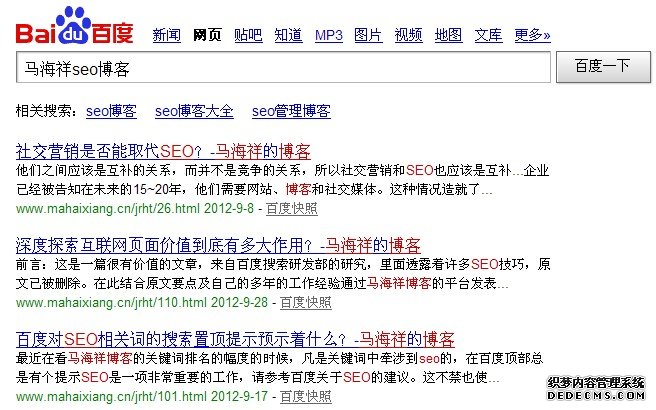The width and height of the screenshot is (656, 410).
Task: Click related search seo博客
Action: pyautogui.click(x=112, y=110)
